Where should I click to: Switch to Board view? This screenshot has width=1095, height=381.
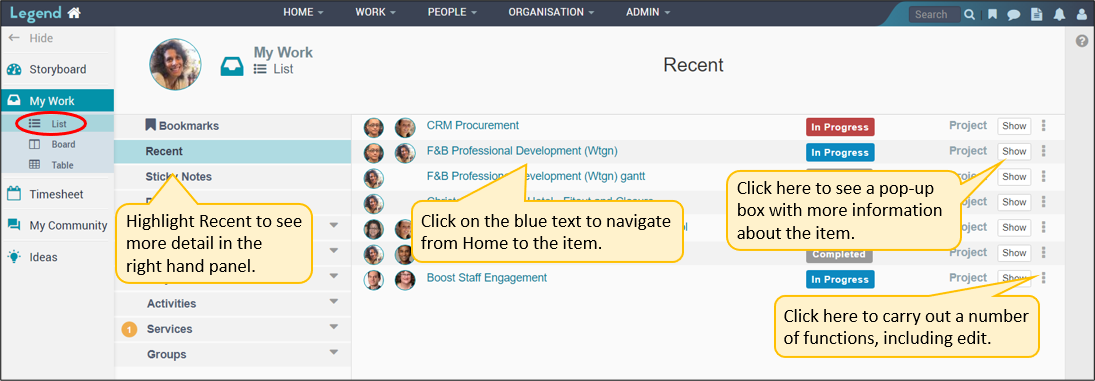[57, 144]
